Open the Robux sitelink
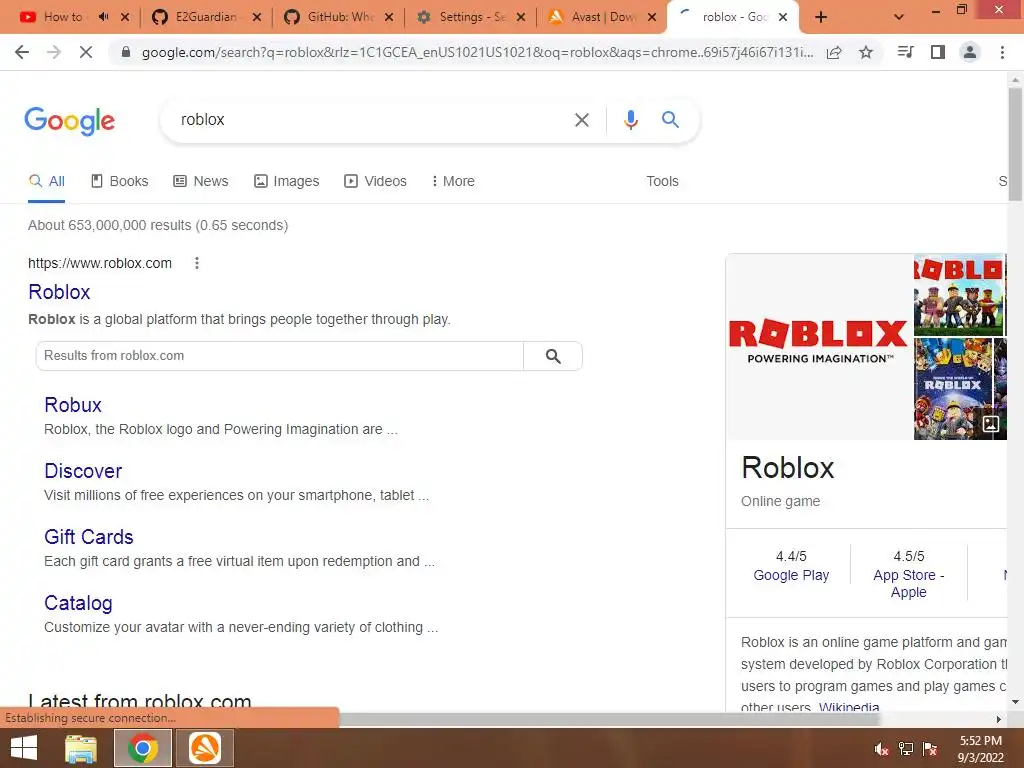This screenshot has width=1024, height=768. [x=73, y=405]
